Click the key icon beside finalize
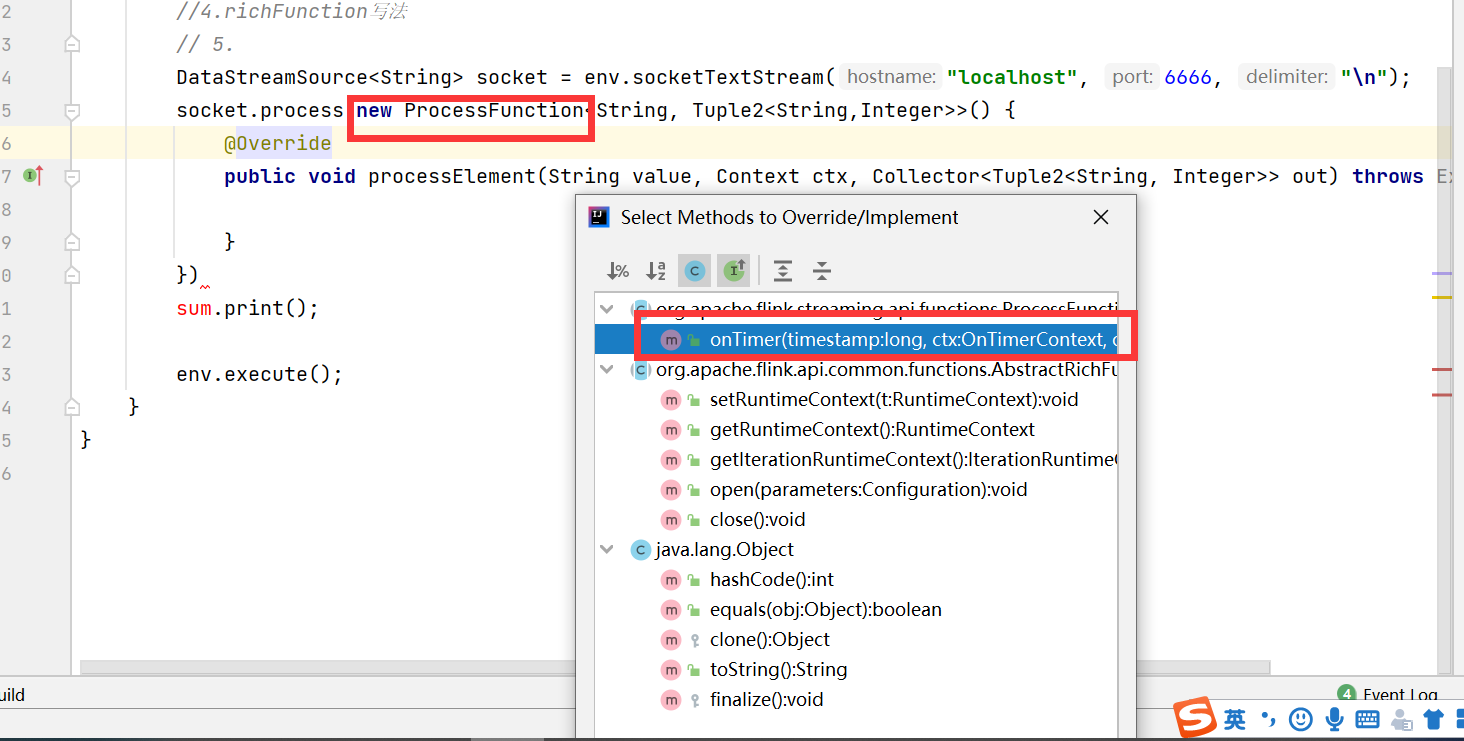This screenshot has width=1464, height=741. [x=694, y=700]
